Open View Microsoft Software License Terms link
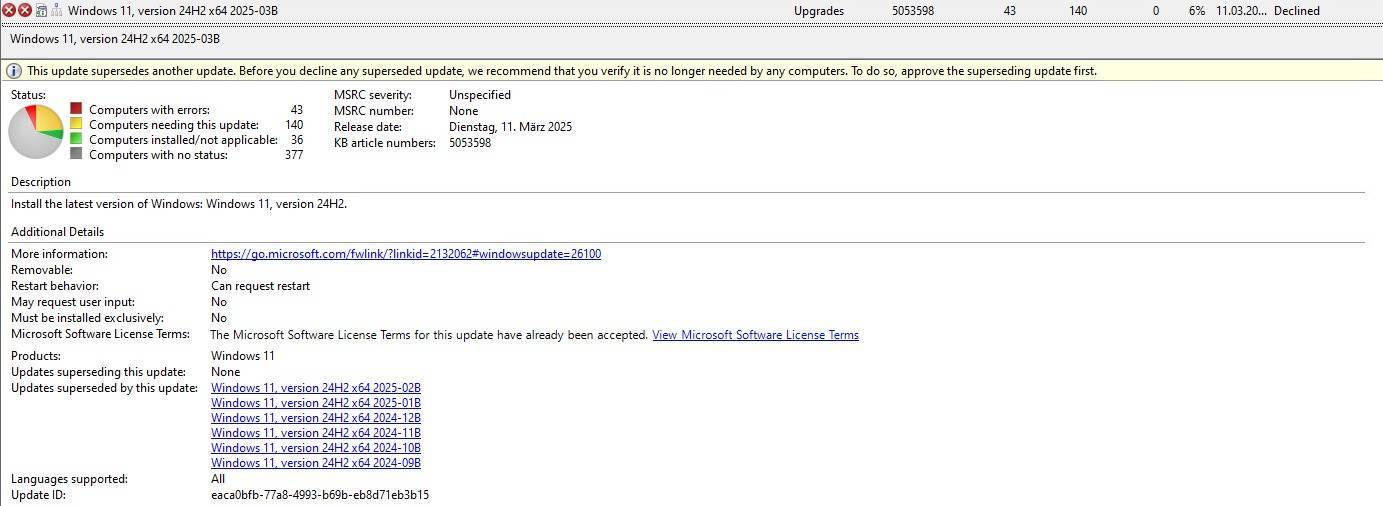The width and height of the screenshot is (1383, 506). pos(755,335)
